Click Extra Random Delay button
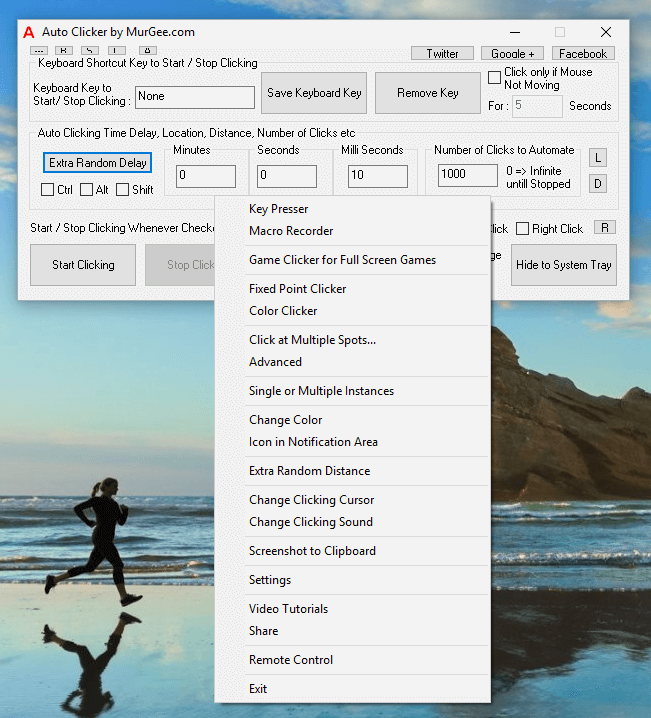Image resolution: width=651 pixels, height=718 pixels. tap(98, 163)
